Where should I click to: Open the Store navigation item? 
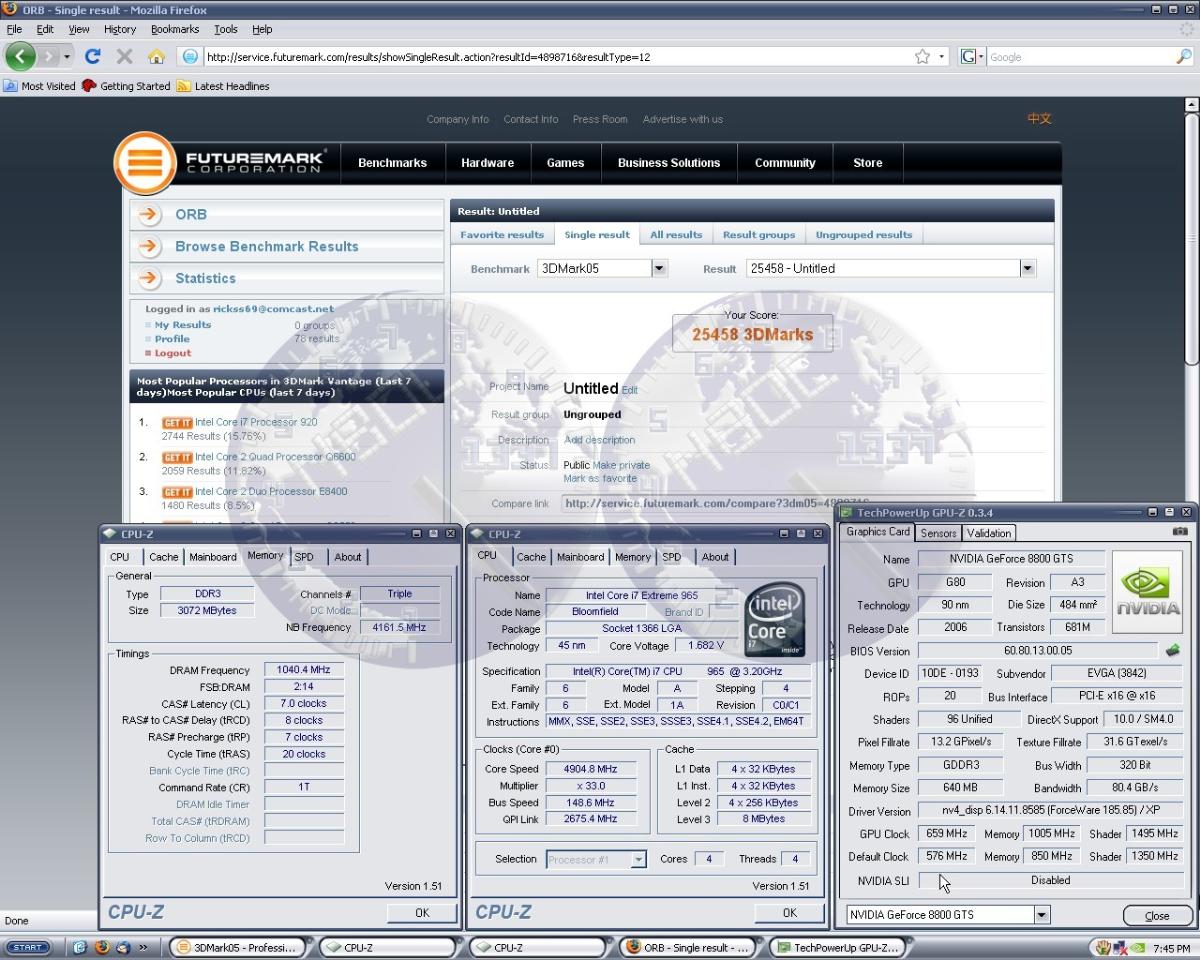tap(868, 163)
